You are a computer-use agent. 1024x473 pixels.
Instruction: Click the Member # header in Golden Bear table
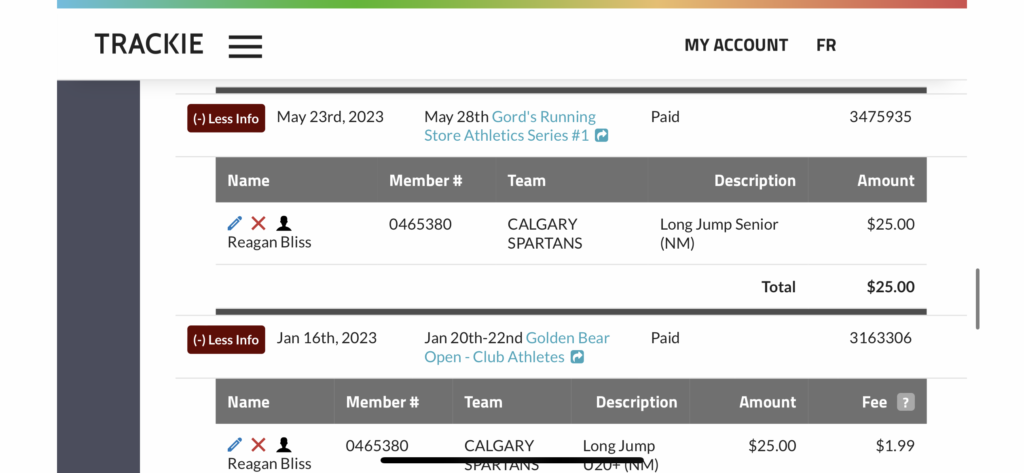click(x=382, y=402)
